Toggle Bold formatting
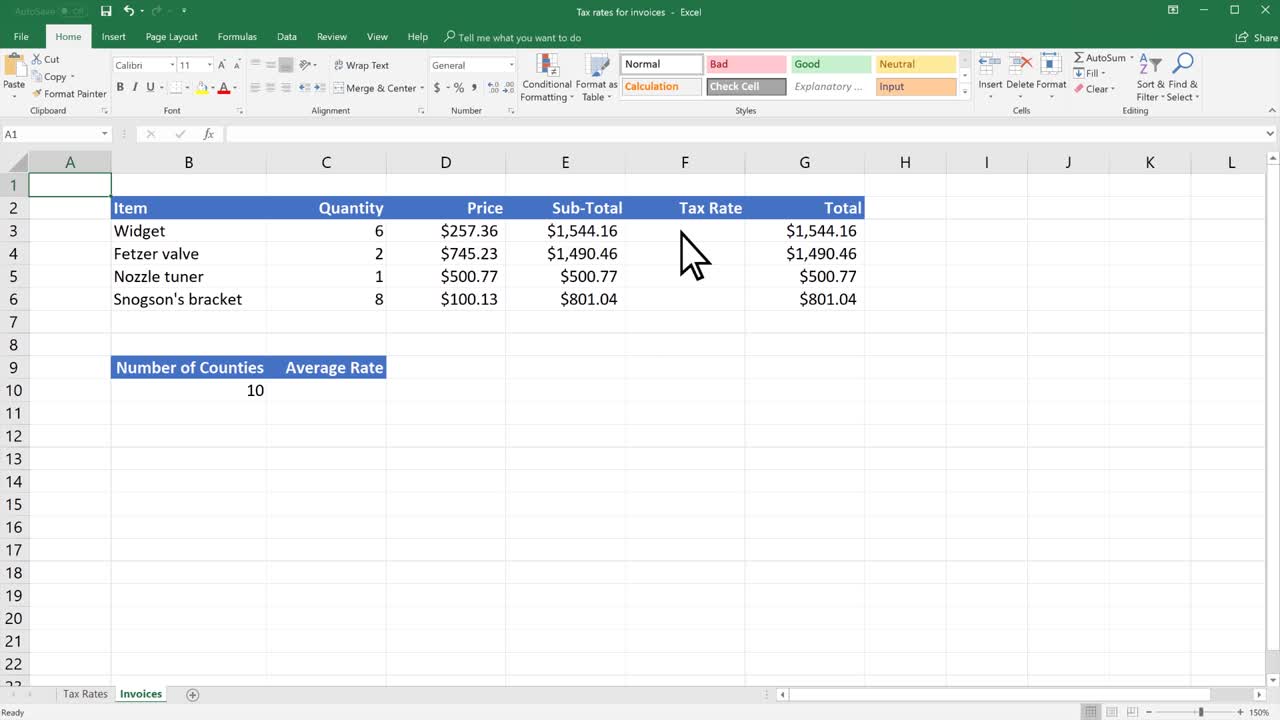1280x720 pixels. (120, 87)
